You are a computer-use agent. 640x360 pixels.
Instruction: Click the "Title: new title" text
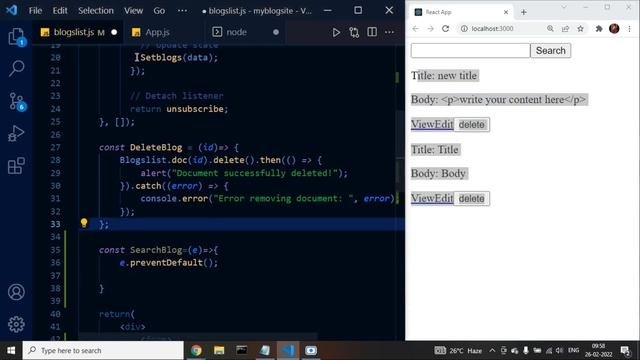coord(444,76)
